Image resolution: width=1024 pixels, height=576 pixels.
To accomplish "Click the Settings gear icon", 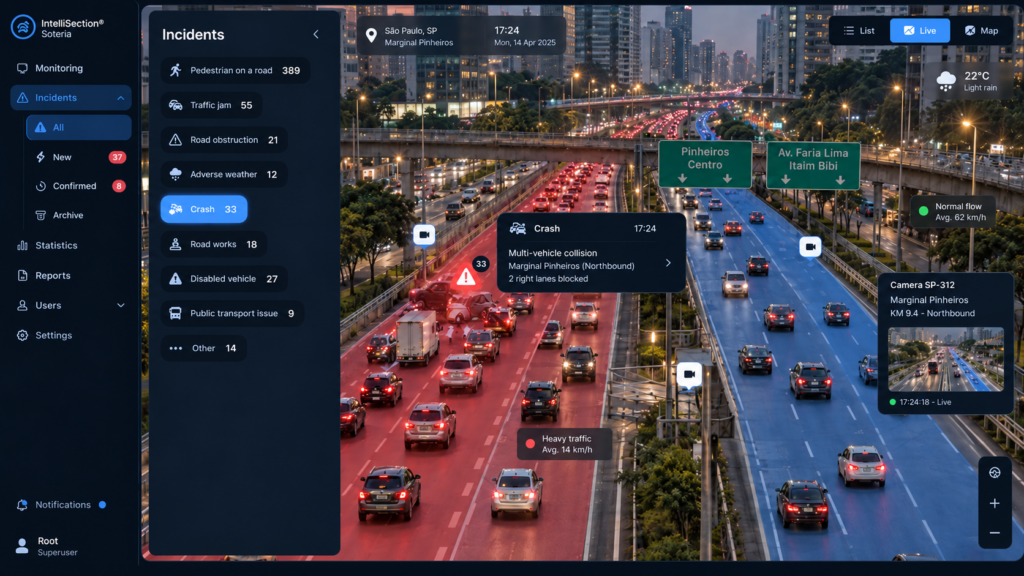I will (22, 336).
